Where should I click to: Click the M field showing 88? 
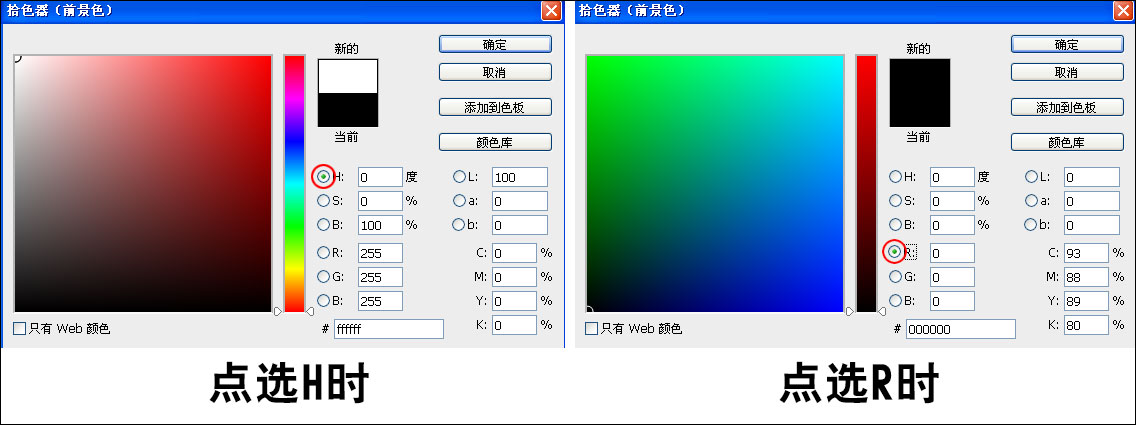click(x=1087, y=277)
